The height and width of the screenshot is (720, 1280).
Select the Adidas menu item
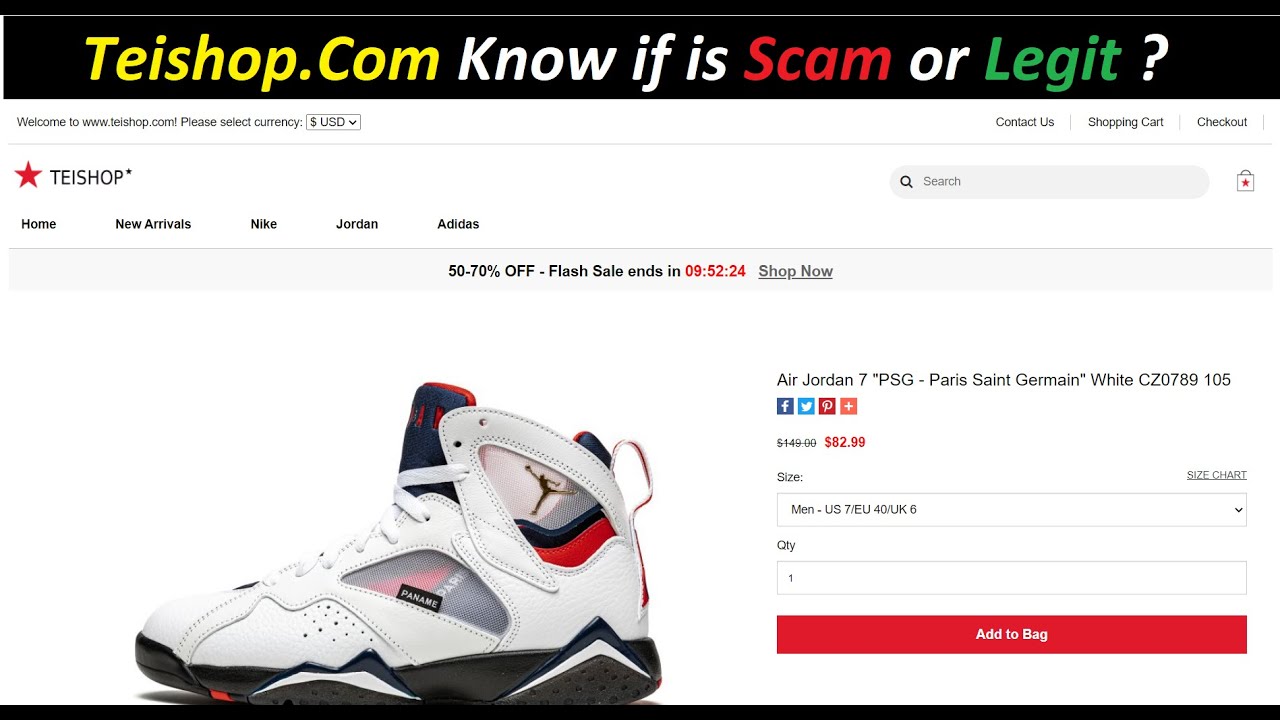(458, 224)
